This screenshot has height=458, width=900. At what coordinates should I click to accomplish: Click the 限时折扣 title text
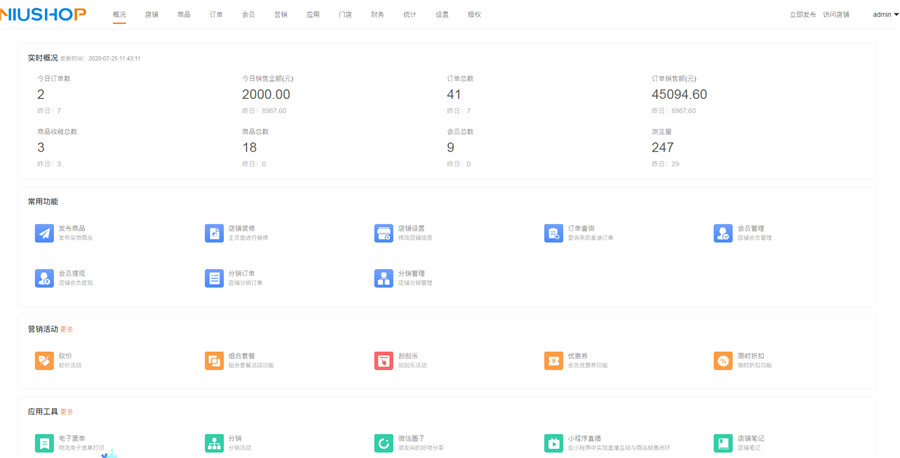point(751,356)
